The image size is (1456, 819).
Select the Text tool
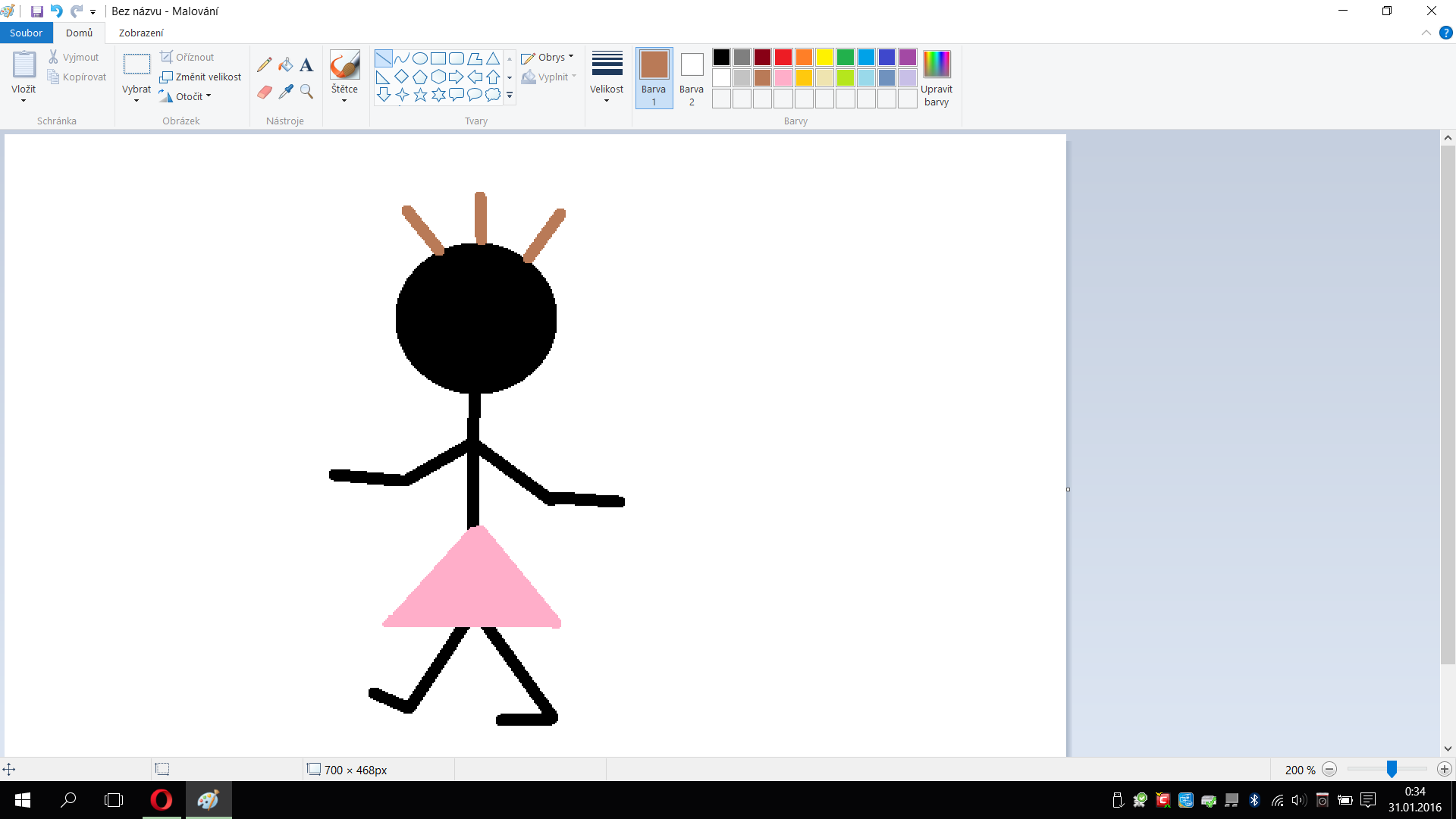pos(306,65)
